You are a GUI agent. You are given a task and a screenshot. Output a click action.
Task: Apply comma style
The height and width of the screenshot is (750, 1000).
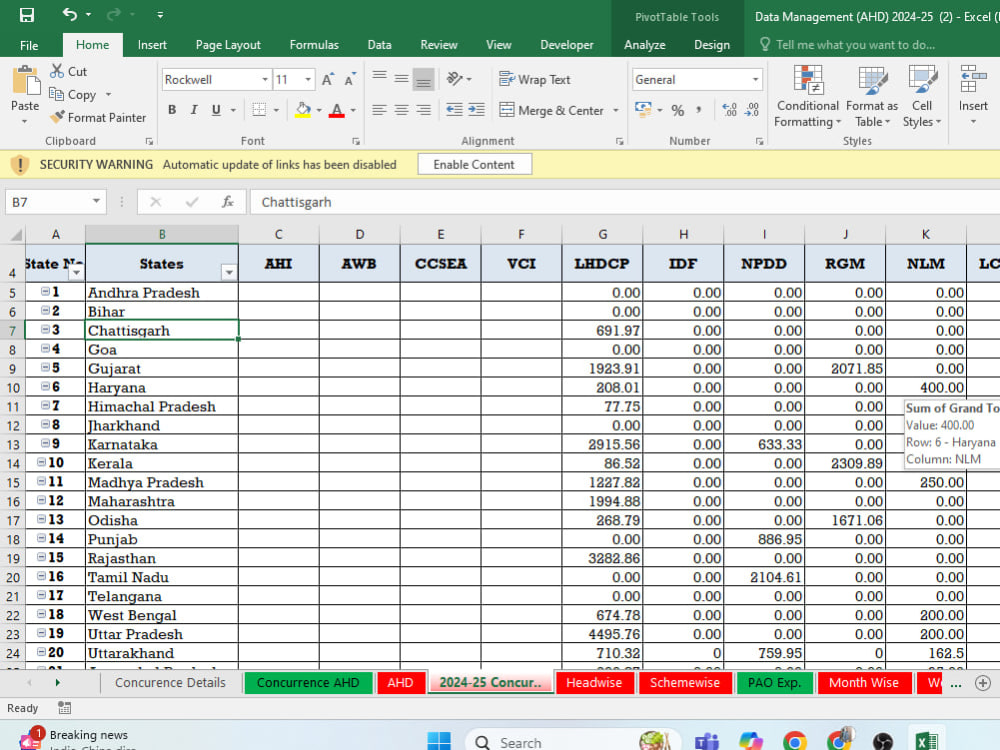click(699, 110)
